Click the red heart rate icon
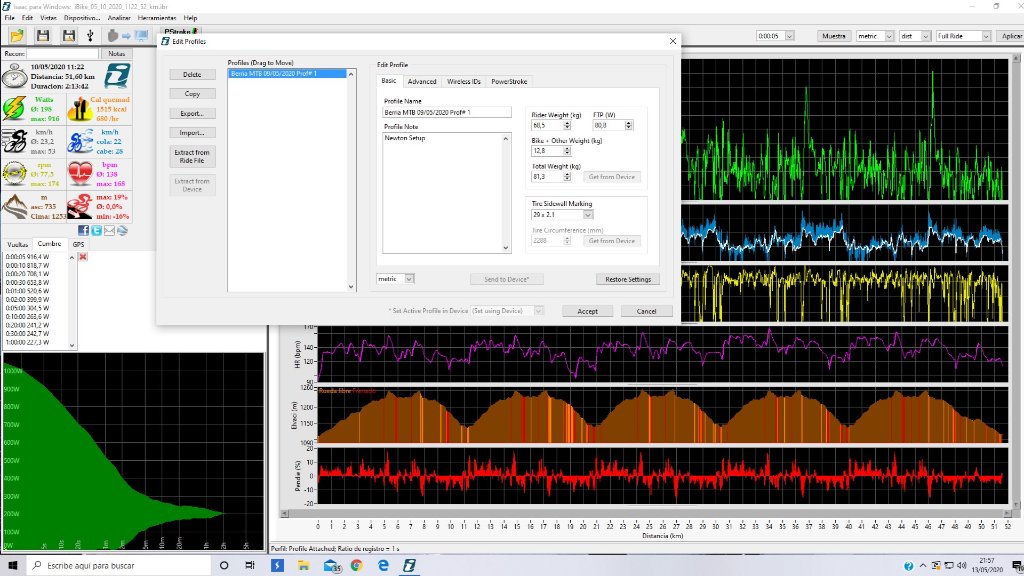Screen dimensions: 1024x576 [x=82, y=173]
